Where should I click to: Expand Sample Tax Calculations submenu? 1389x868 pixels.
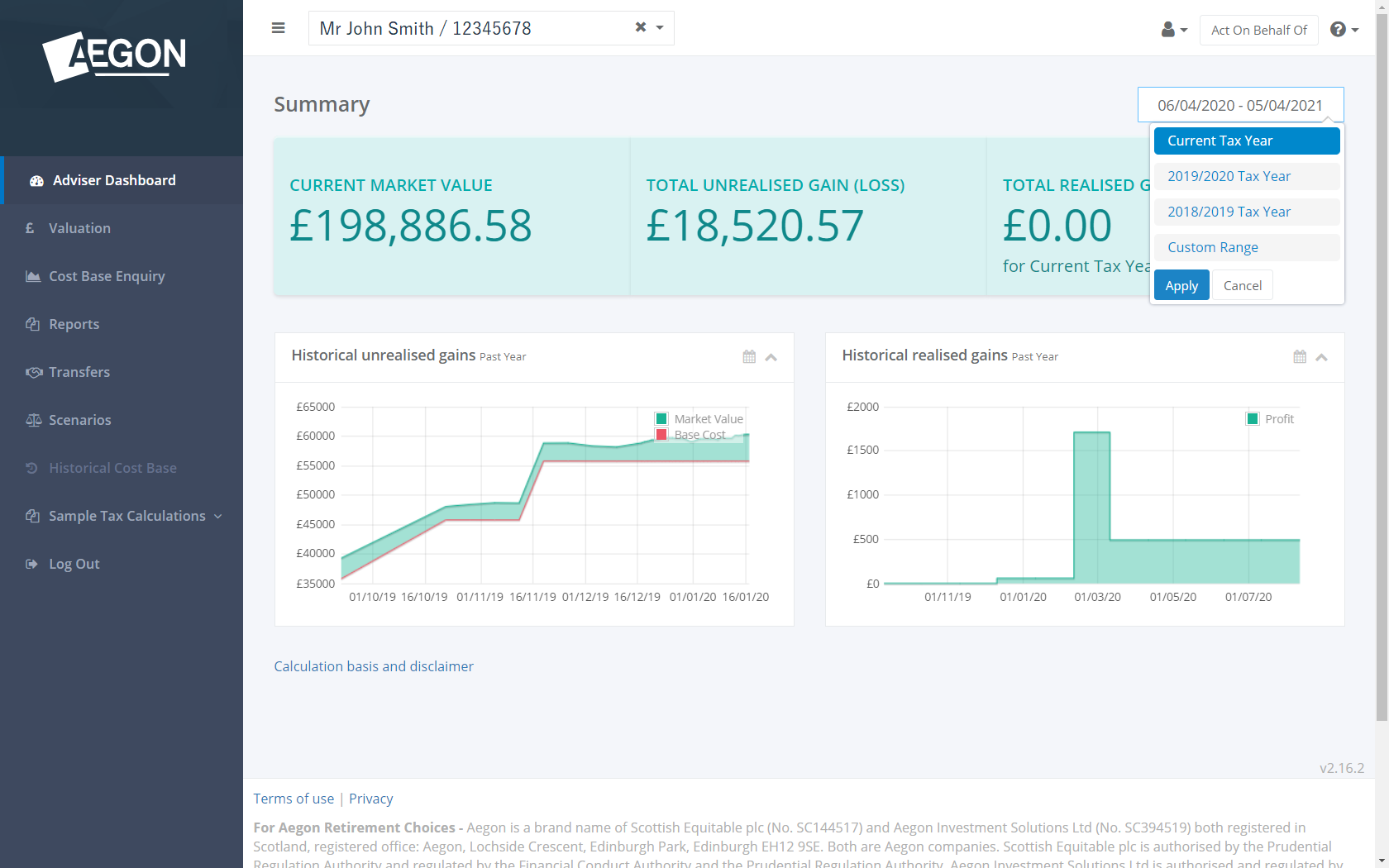click(122, 516)
